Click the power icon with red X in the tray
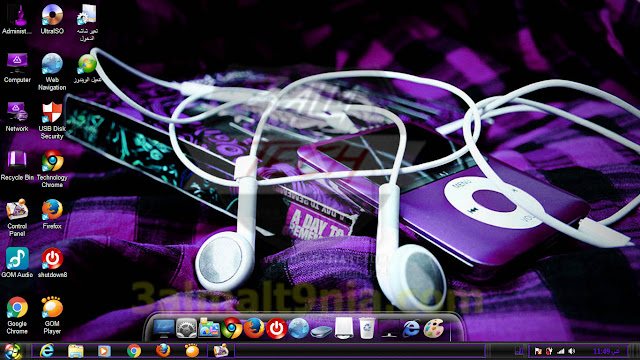This screenshot has height=360, width=640. 549,351
